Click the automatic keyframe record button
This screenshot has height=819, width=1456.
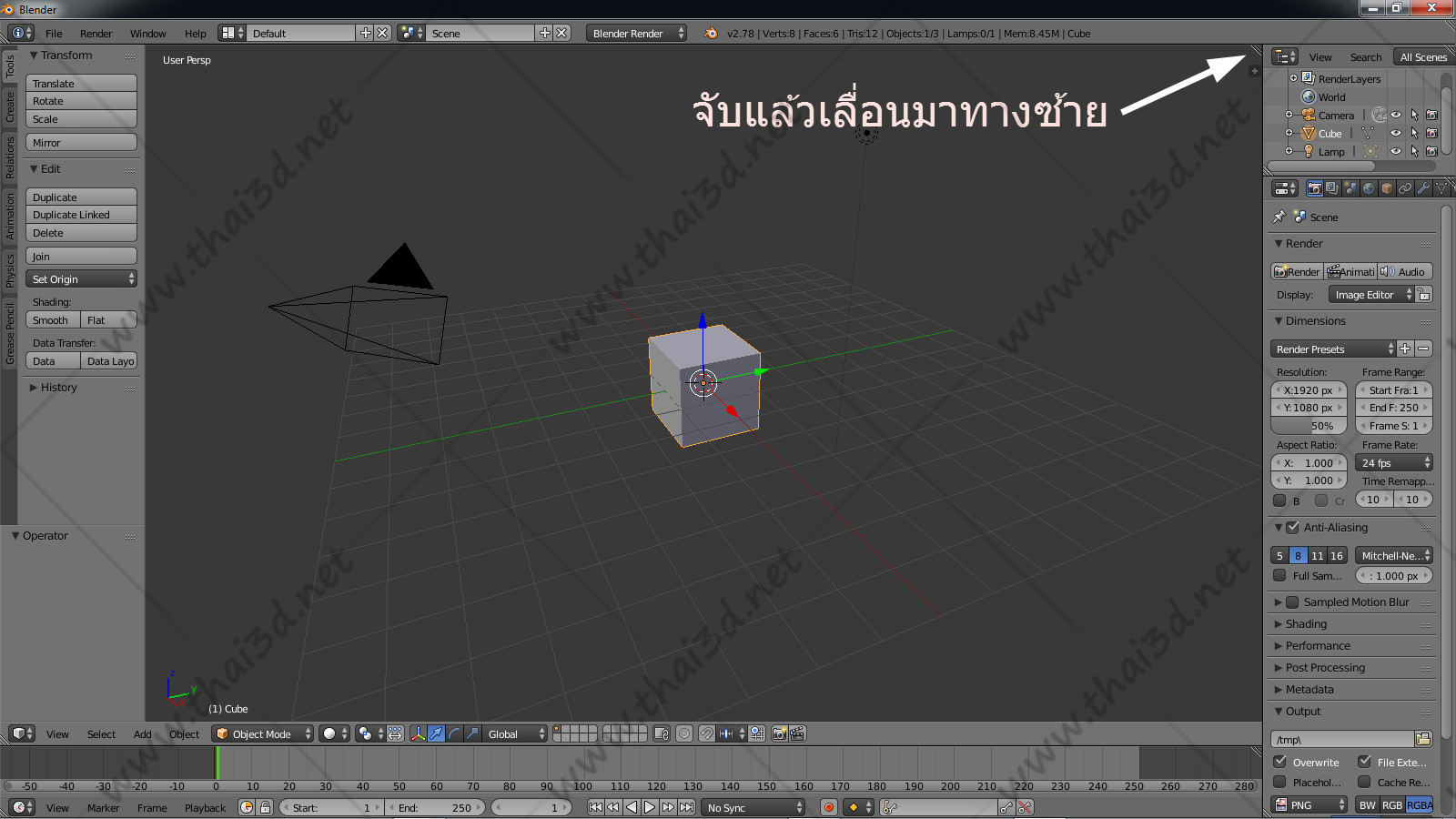tap(828, 807)
